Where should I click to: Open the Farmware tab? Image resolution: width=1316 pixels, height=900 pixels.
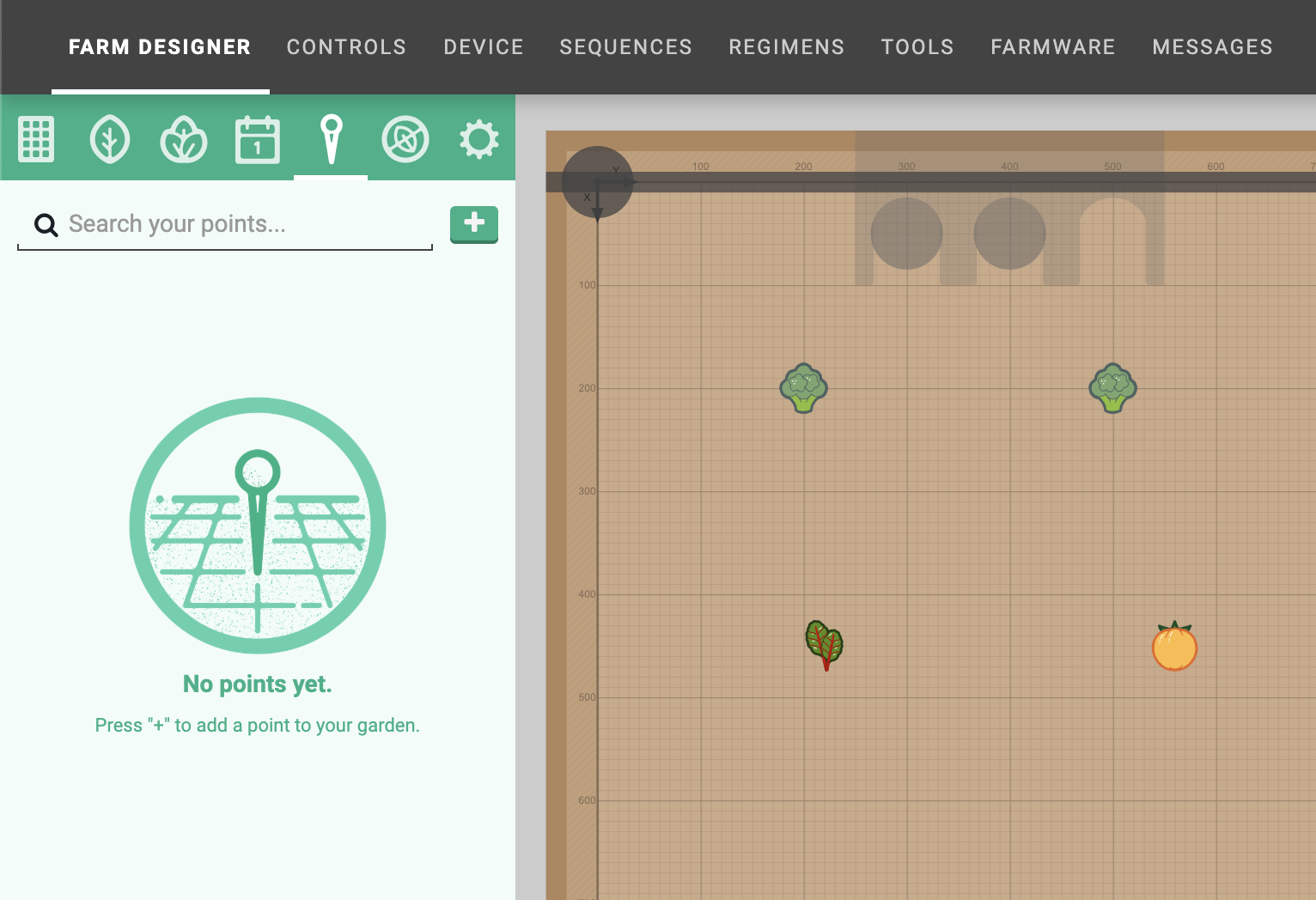click(1052, 47)
